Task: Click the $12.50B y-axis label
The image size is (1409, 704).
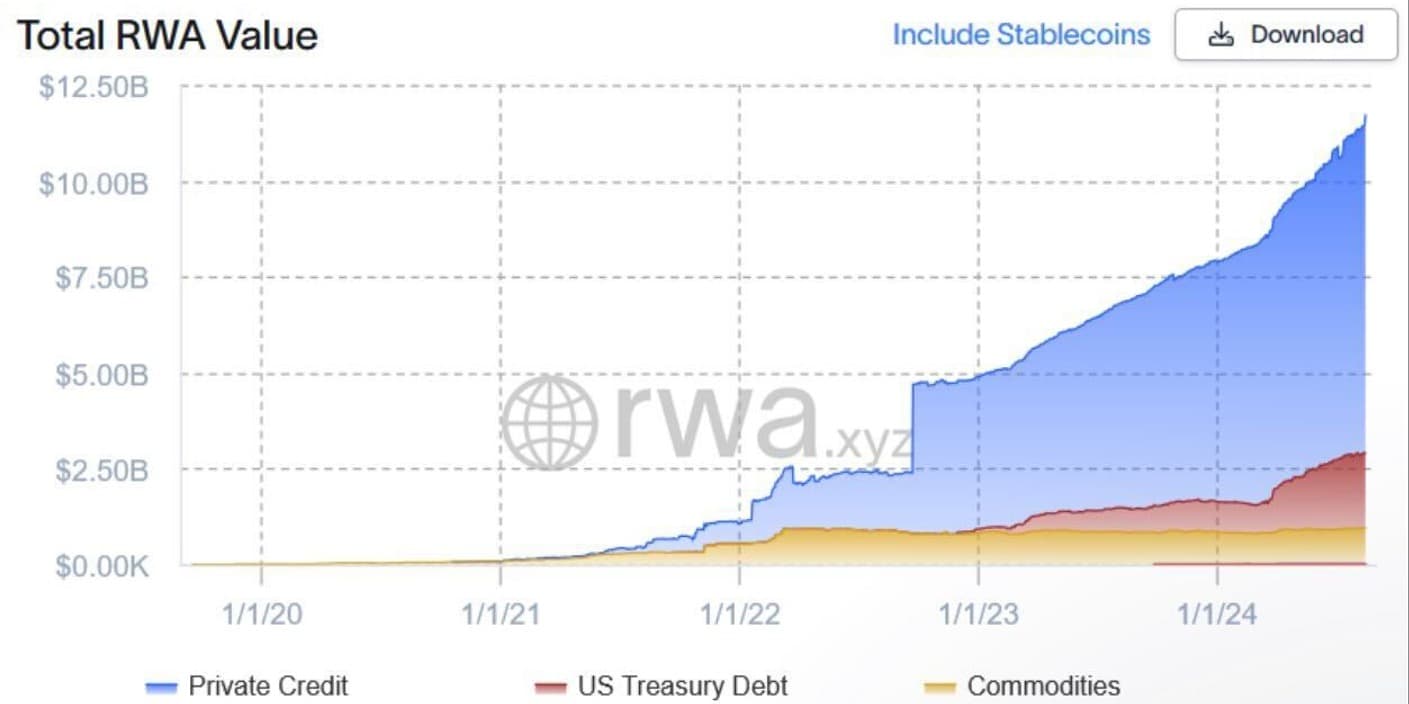Action: (94, 87)
